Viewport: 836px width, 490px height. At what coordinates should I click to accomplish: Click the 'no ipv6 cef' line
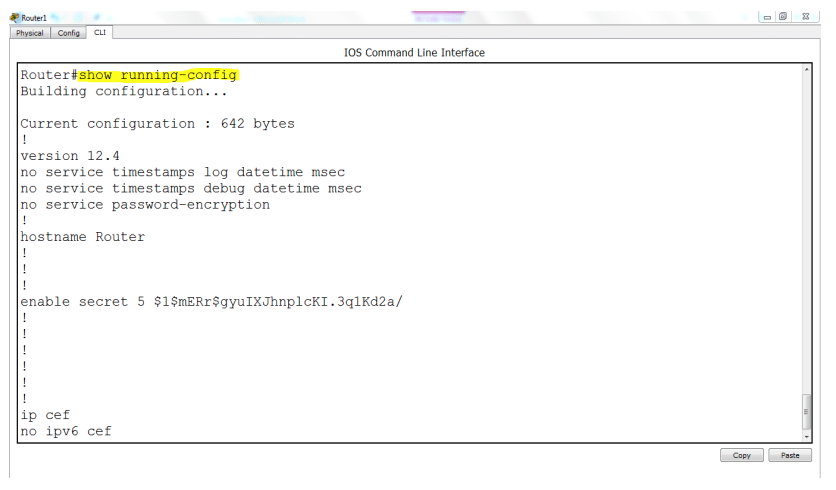tap(66, 431)
